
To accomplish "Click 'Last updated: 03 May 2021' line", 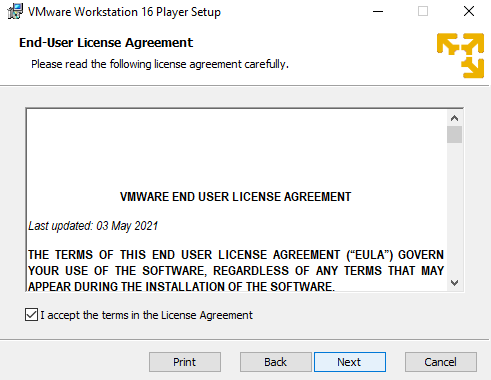I will pos(93,226).
